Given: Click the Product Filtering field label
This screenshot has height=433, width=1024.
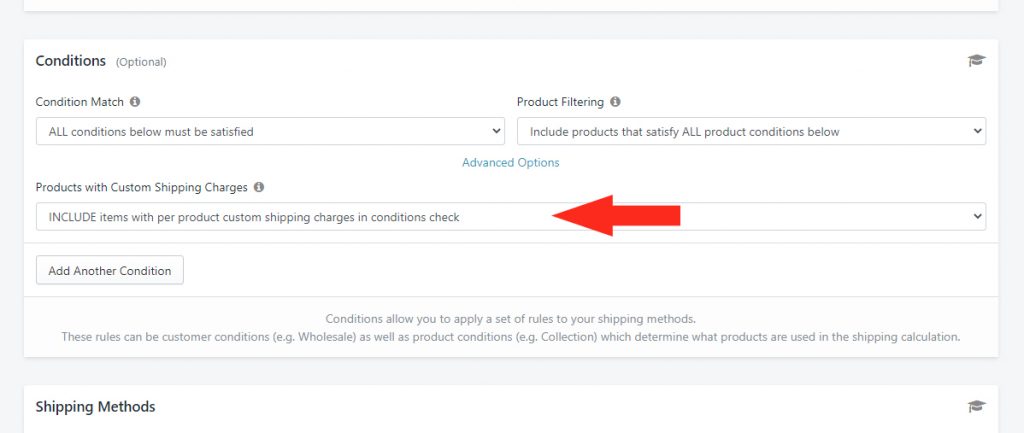Looking at the screenshot, I should [560, 102].
